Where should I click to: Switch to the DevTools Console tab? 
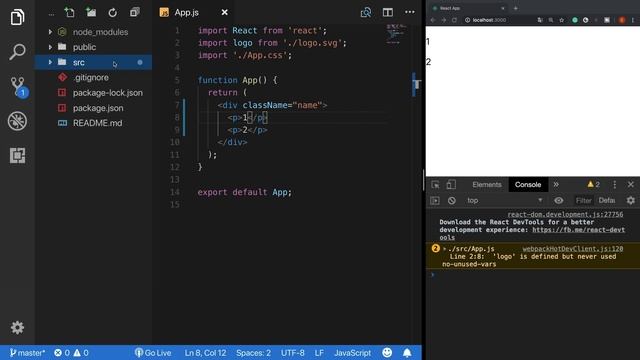point(528,184)
